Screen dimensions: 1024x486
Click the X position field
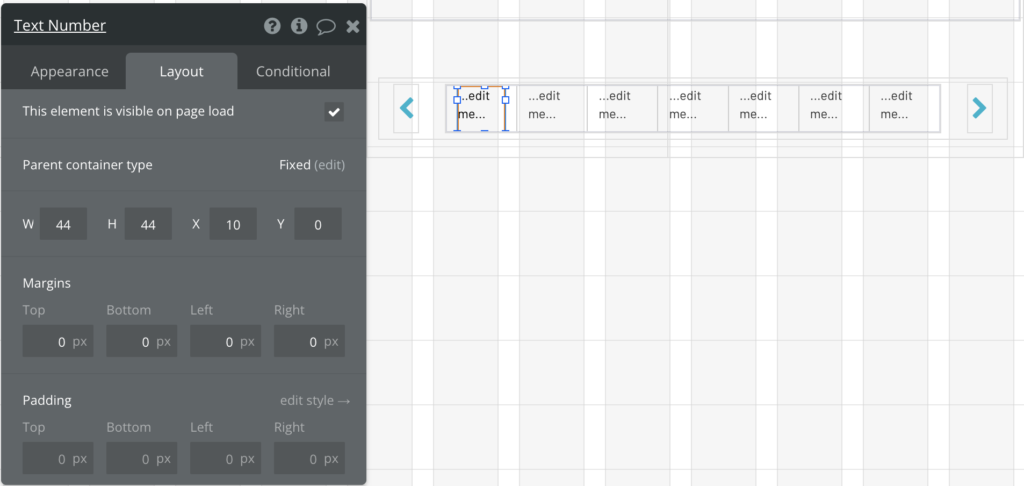pyautogui.click(x=233, y=224)
